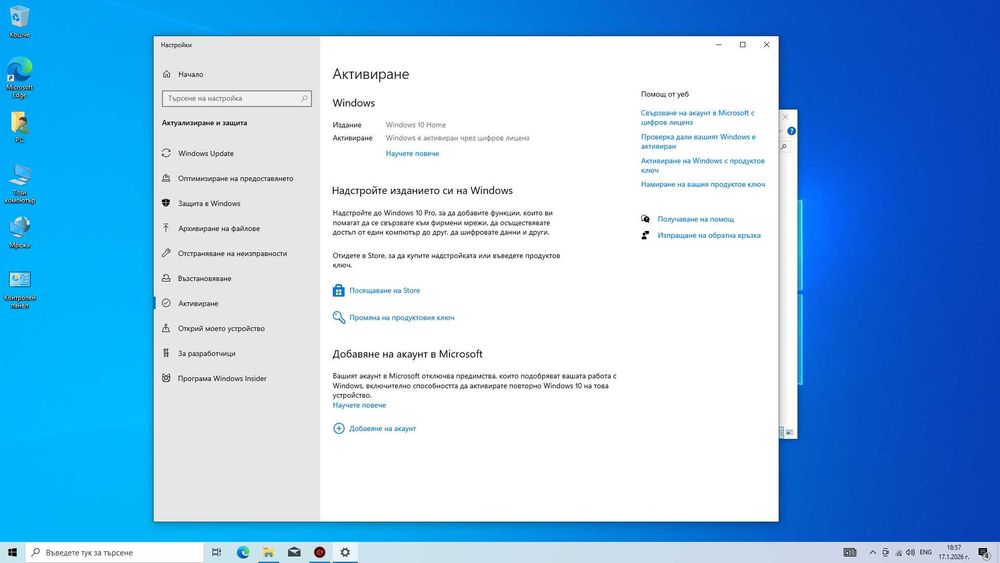Click the Settings gear on taskbar

click(x=345, y=552)
